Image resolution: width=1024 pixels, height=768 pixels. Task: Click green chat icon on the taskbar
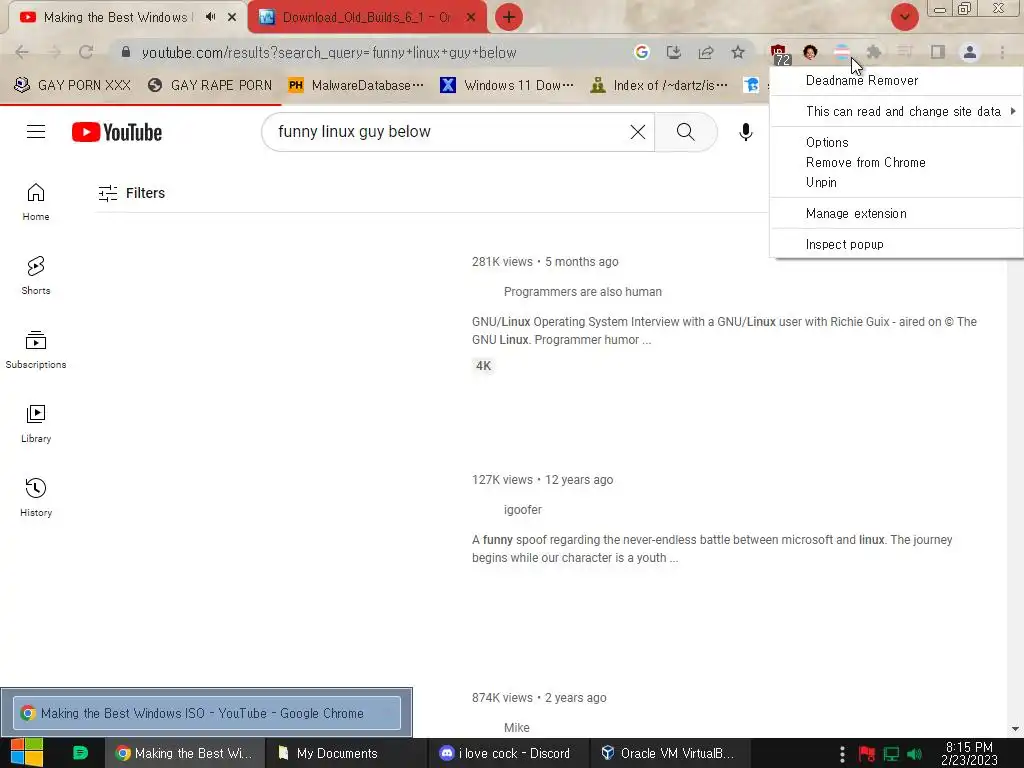coord(80,753)
